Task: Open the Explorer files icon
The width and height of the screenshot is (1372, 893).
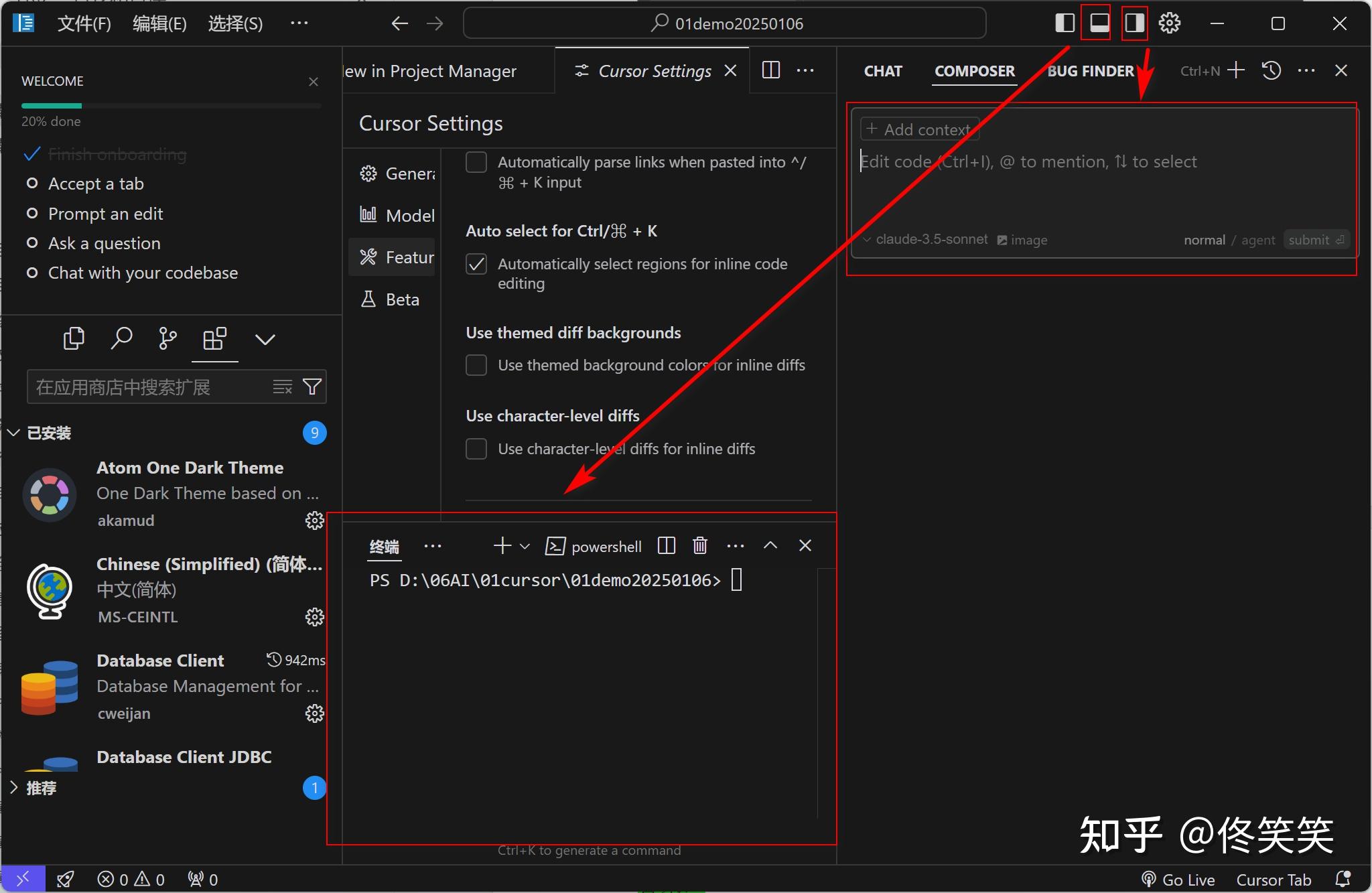Action: click(74, 339)
